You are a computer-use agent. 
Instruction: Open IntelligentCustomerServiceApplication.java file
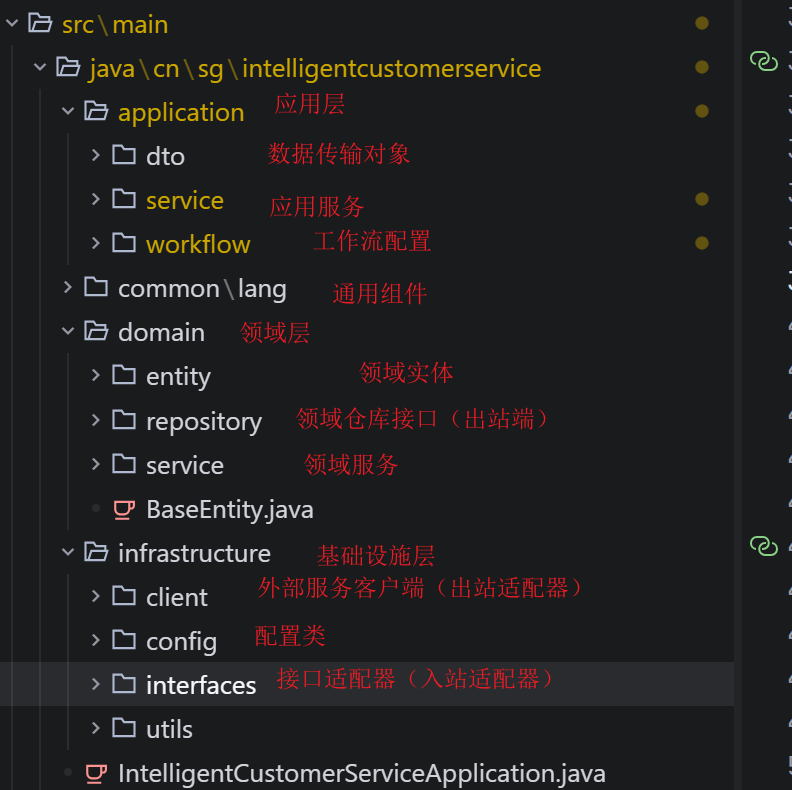[362, 774]
